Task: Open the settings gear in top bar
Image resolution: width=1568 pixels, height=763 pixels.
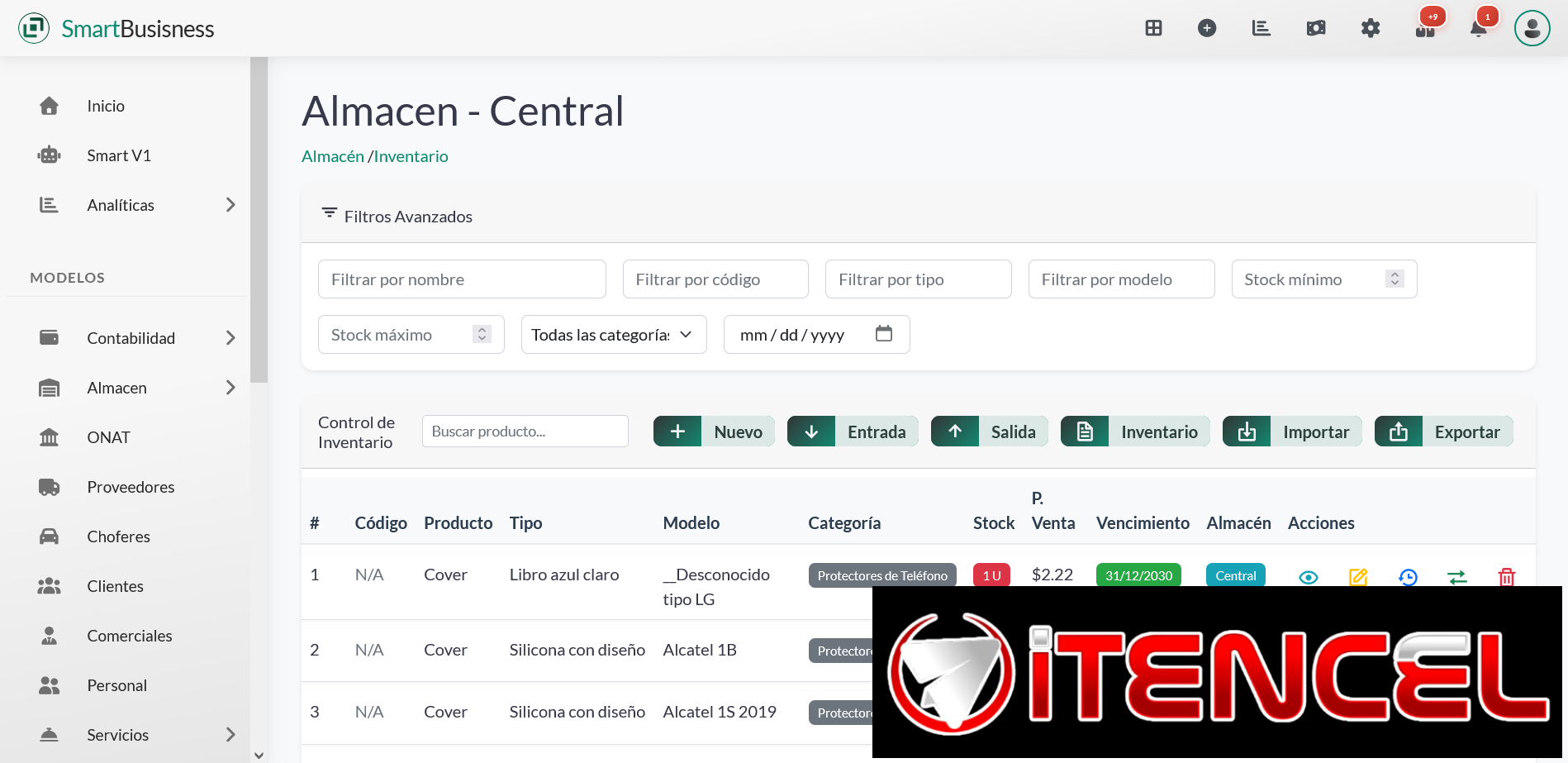Action: click(x=1370, y=29)
